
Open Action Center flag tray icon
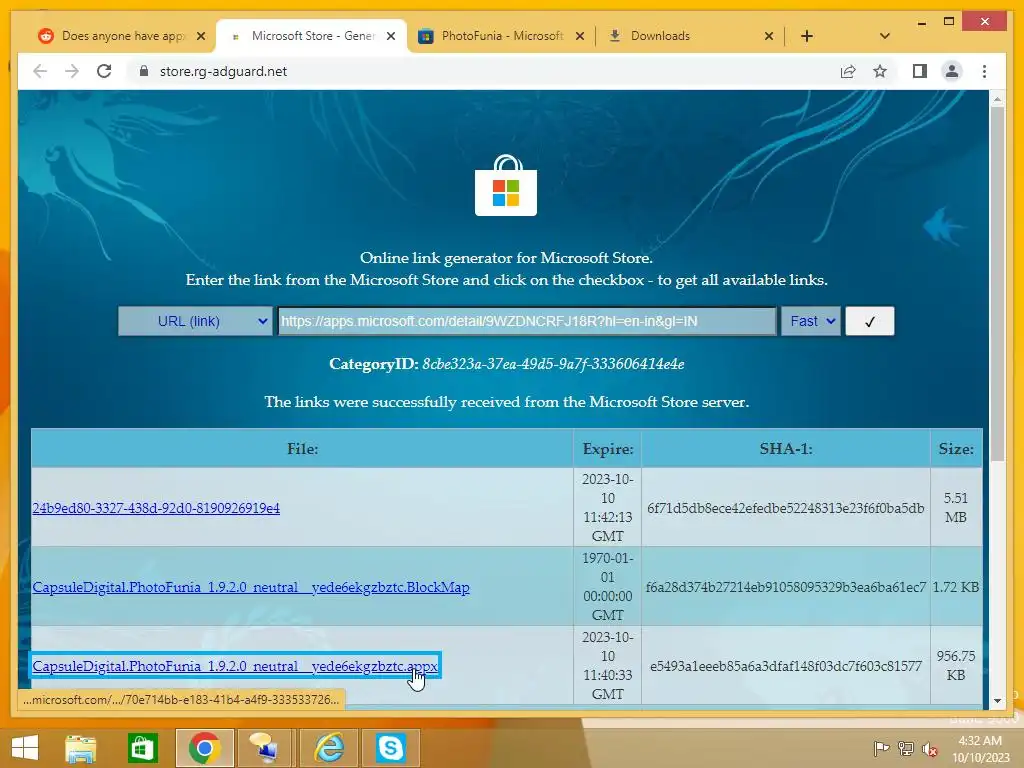pyautogui.click(x=881, y=748)
